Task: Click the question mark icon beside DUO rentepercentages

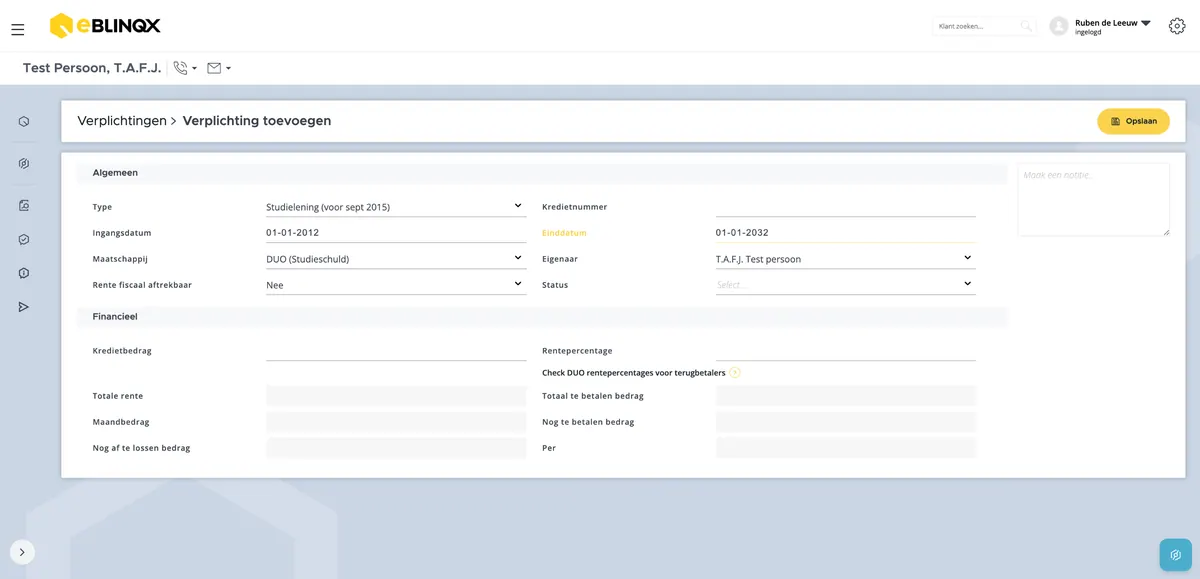Action: [735, 373]
